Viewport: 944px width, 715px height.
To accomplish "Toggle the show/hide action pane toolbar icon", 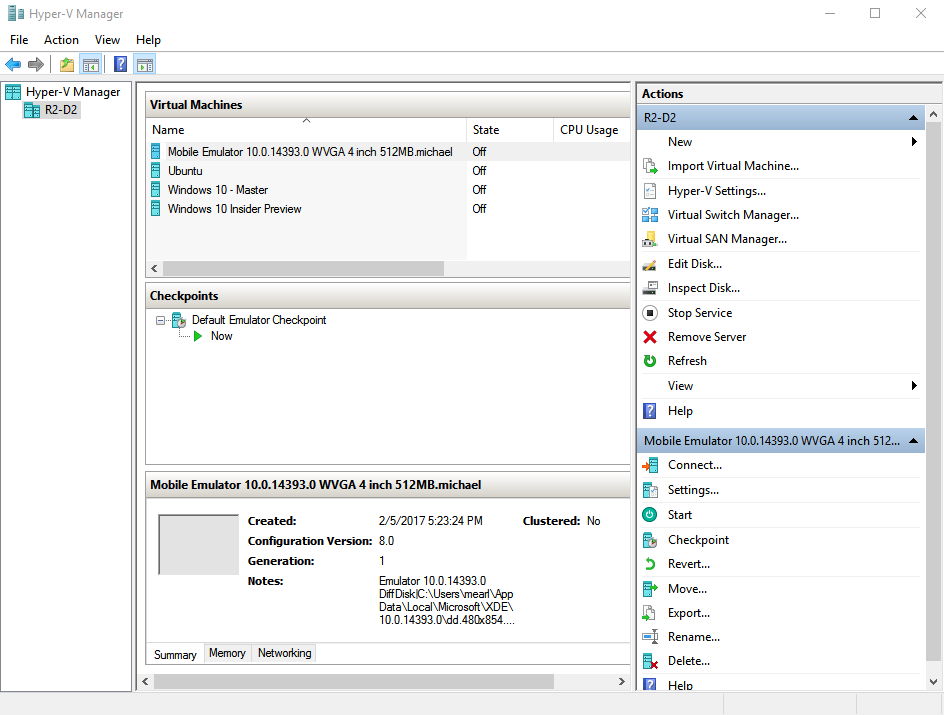I will (145, 64).
